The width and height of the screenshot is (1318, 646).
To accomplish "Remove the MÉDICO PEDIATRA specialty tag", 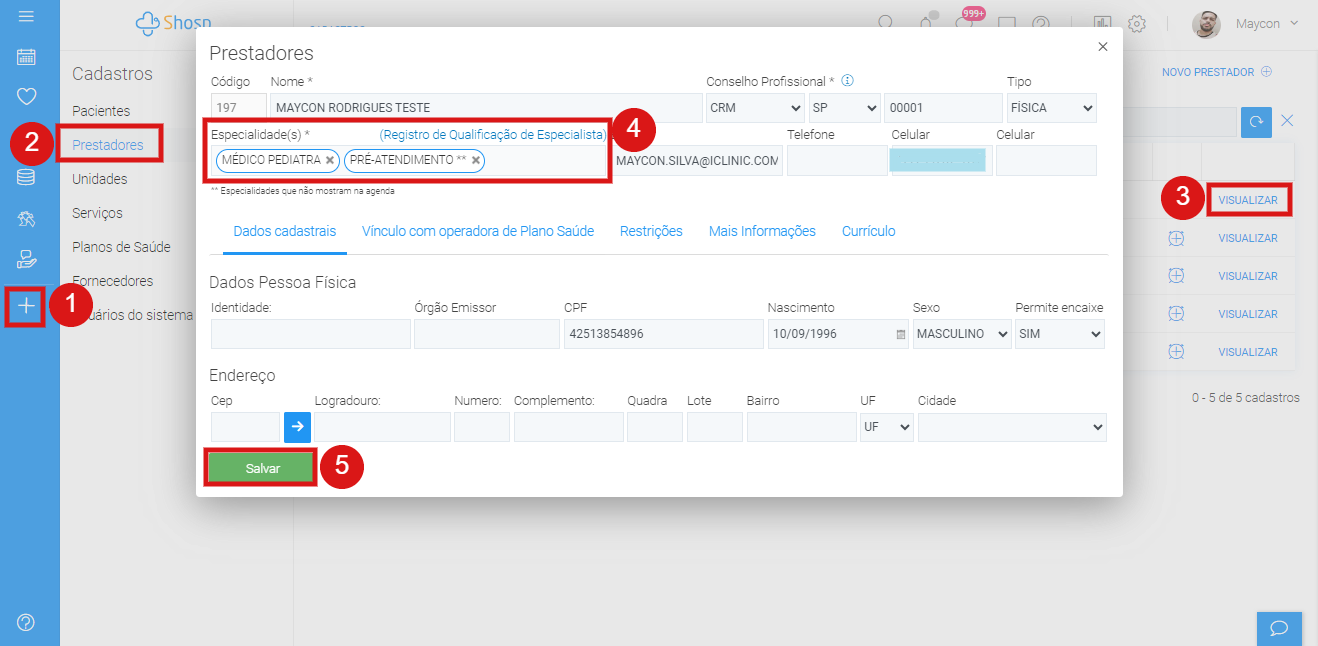I will [330, 160].
